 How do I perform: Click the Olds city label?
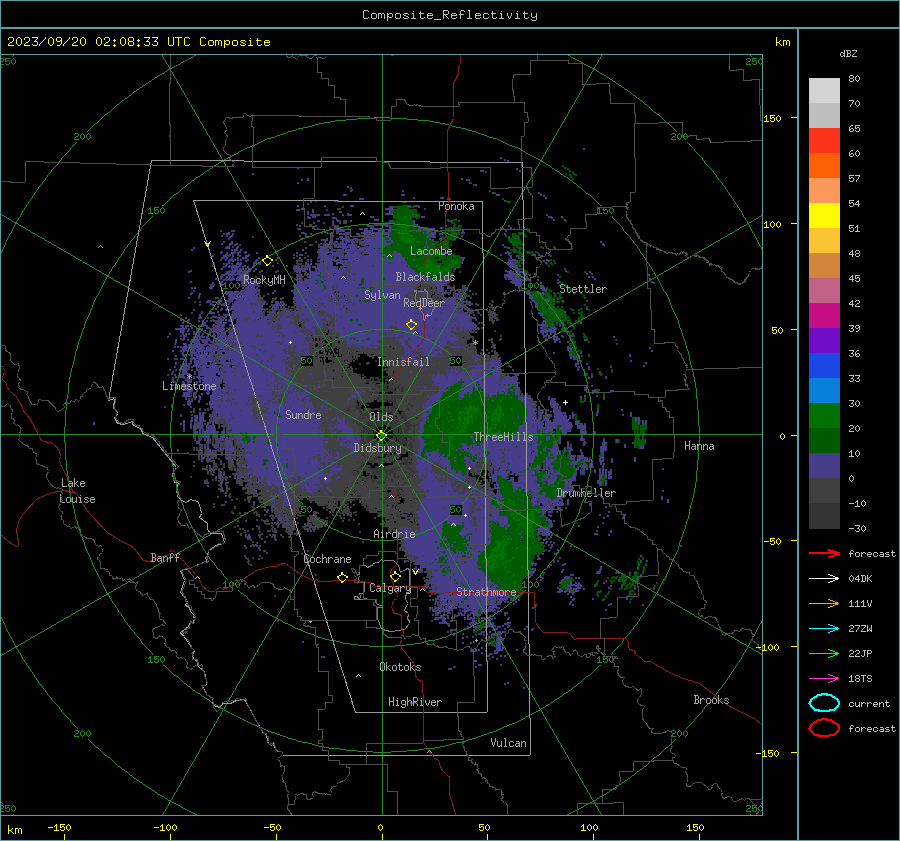click(x=381, y=417)
